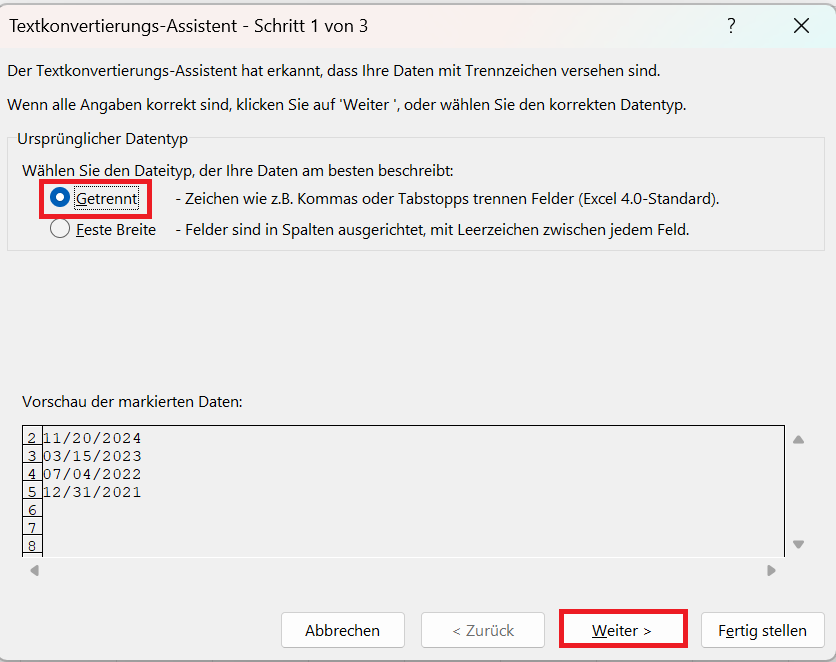The width and height of the screenshot is (836, 662).
Task: Click Fertig stellen to finish
Action: tap(762, 630)
